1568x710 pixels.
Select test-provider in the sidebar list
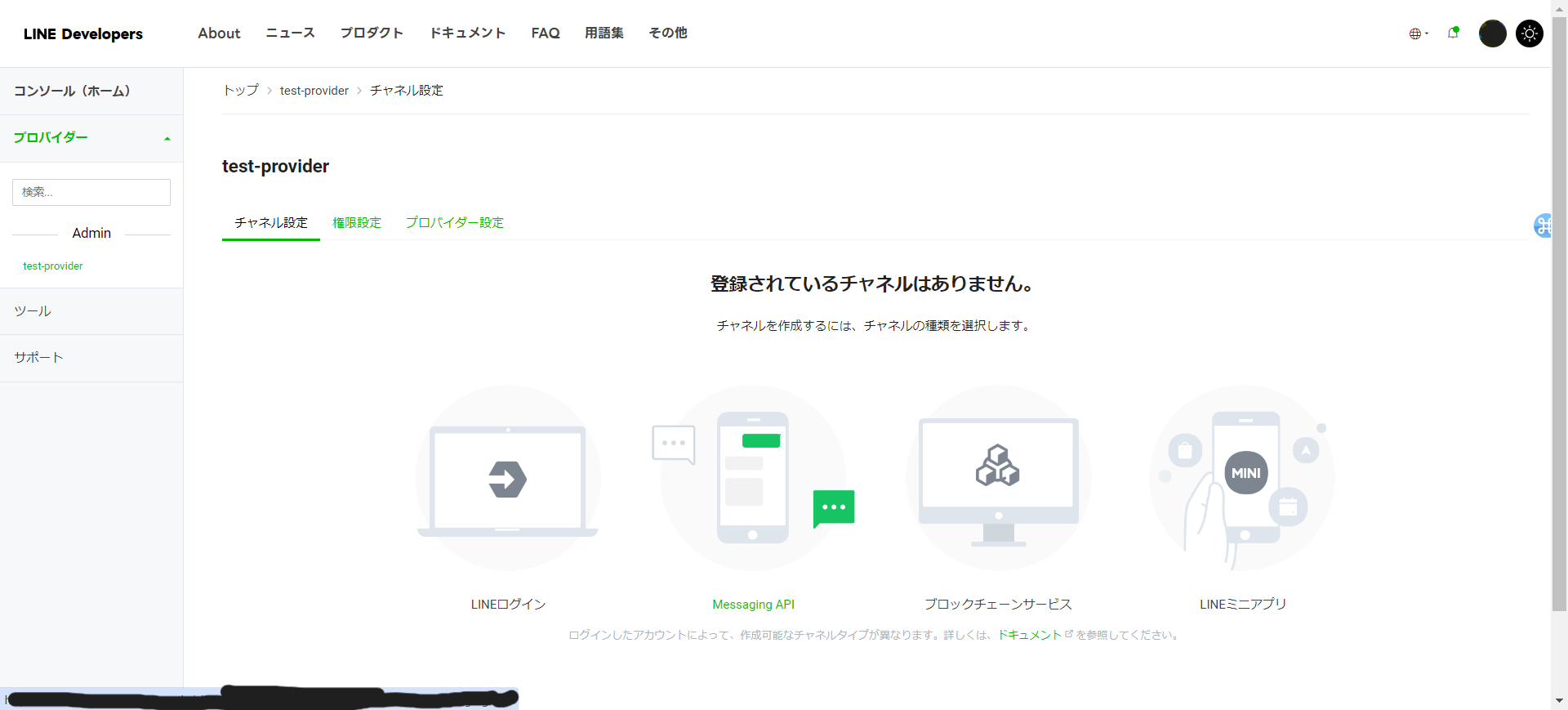pyautogui.click(x=53, y=266)
